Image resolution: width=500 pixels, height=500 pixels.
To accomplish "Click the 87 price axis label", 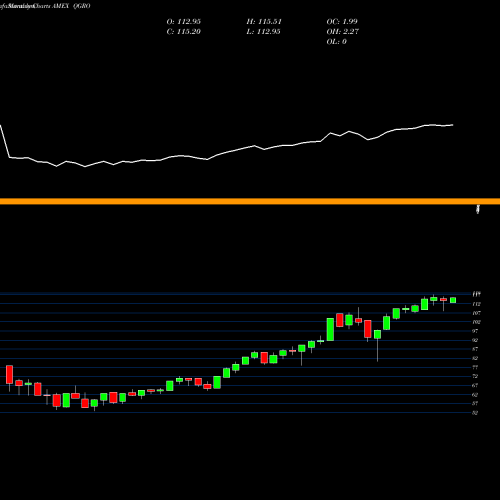I will point(475,349).
